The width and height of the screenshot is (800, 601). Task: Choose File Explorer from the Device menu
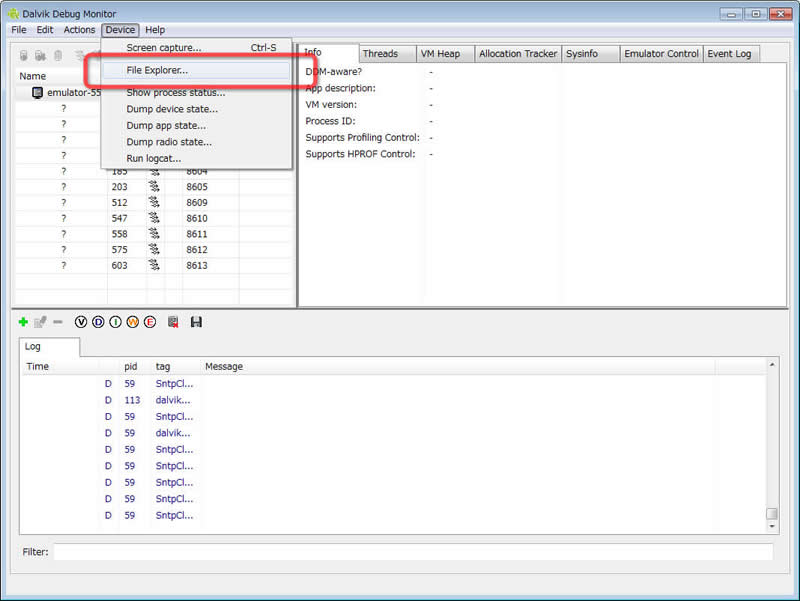click(x=196, y=70)
